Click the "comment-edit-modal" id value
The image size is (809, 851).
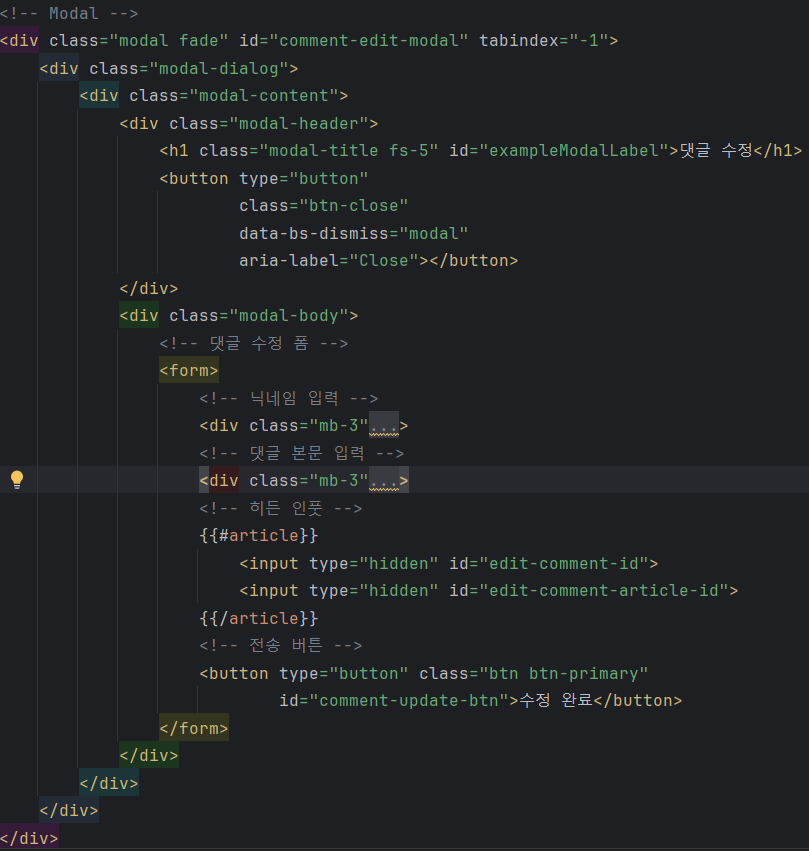(x=368, y=41)
